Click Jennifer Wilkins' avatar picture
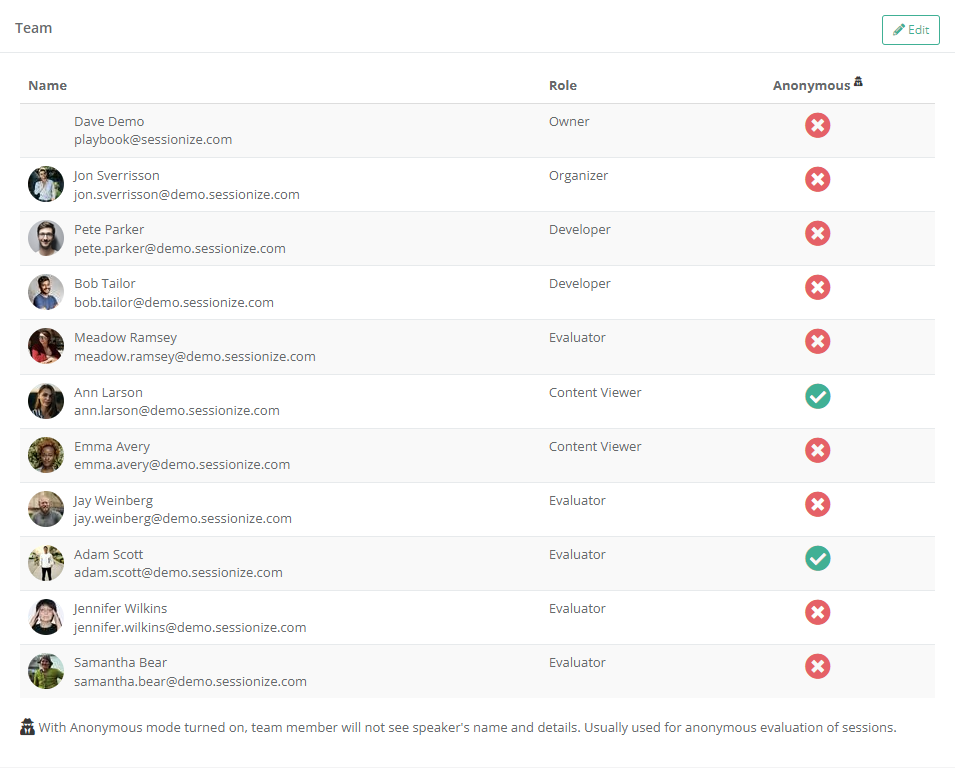Screen dimensions: 955x768 [46, 617]
